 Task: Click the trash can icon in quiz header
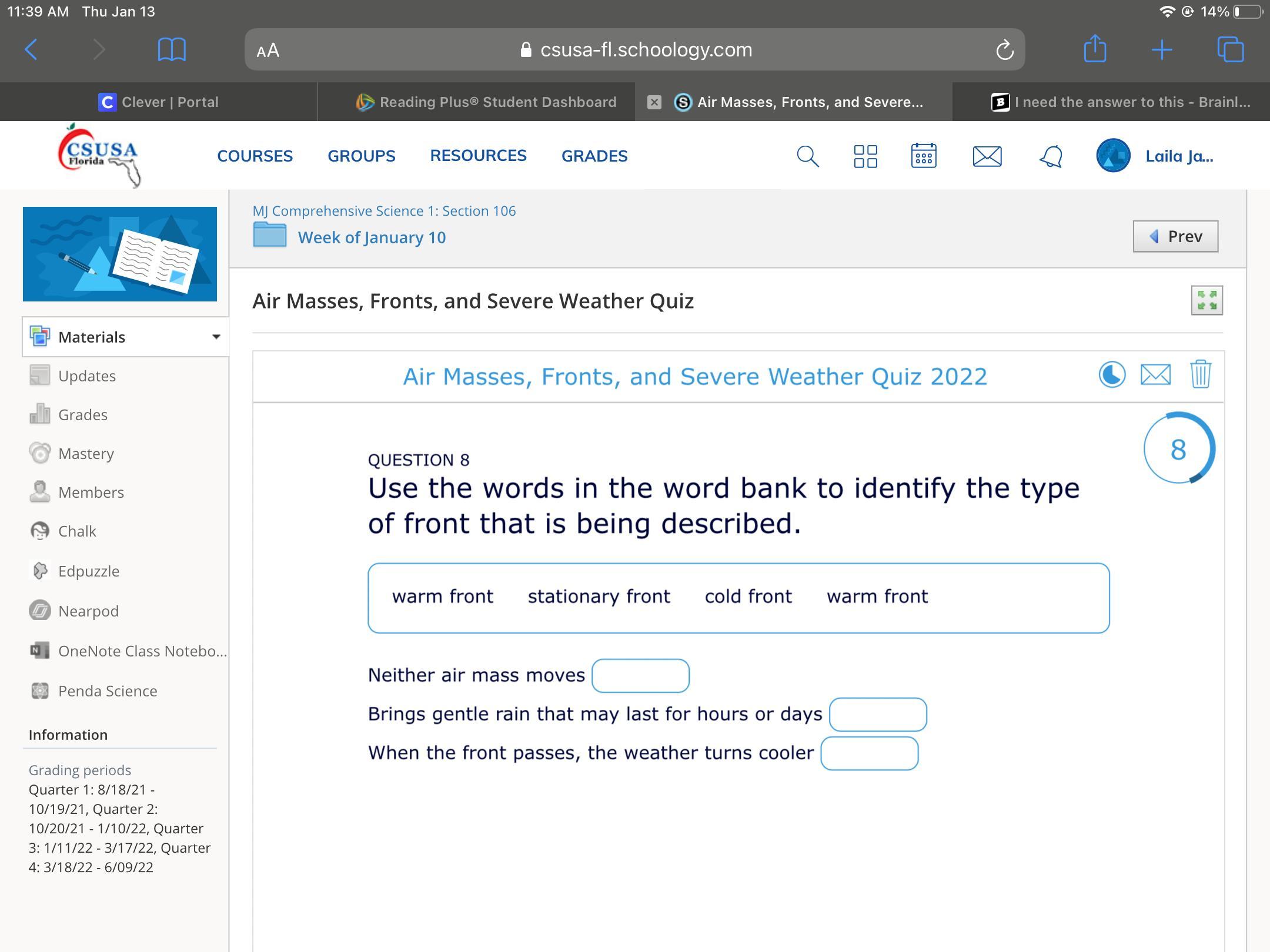pyautogui.click(x=1200, y=375)
